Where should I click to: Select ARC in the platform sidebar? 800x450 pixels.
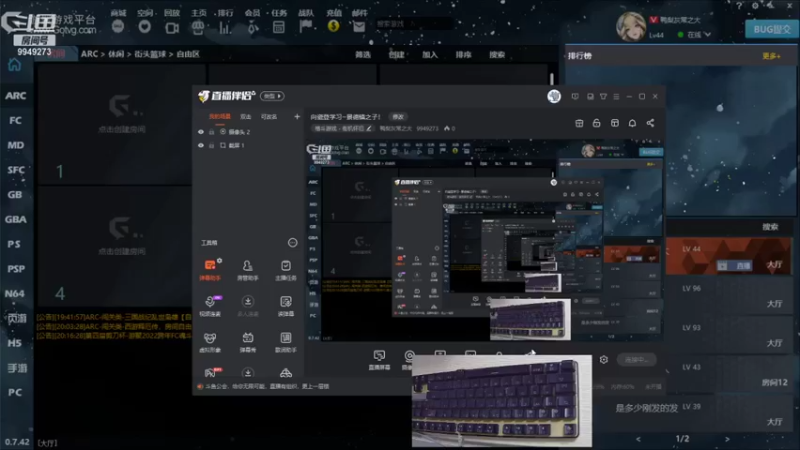click(x=16, y=95)
